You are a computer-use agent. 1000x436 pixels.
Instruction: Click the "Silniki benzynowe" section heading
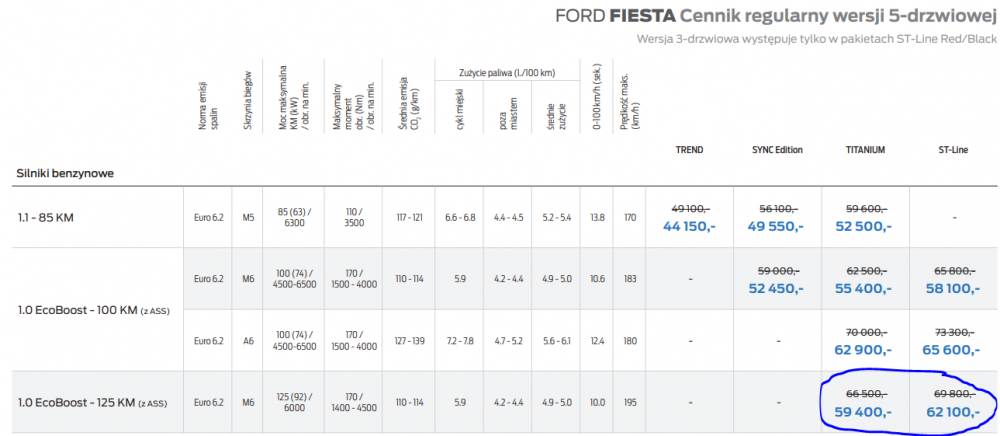[x=66, y=173]
